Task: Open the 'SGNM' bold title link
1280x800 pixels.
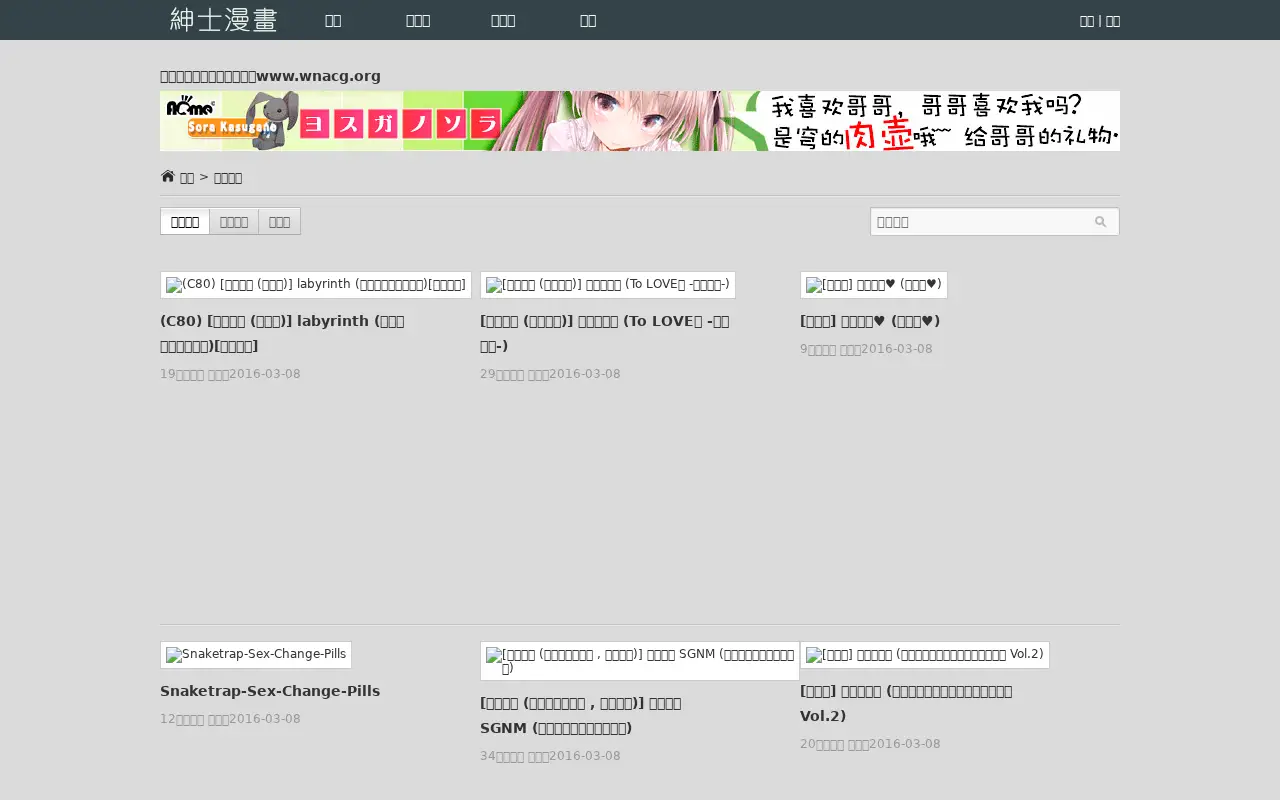Action: (x=581, y=715)
